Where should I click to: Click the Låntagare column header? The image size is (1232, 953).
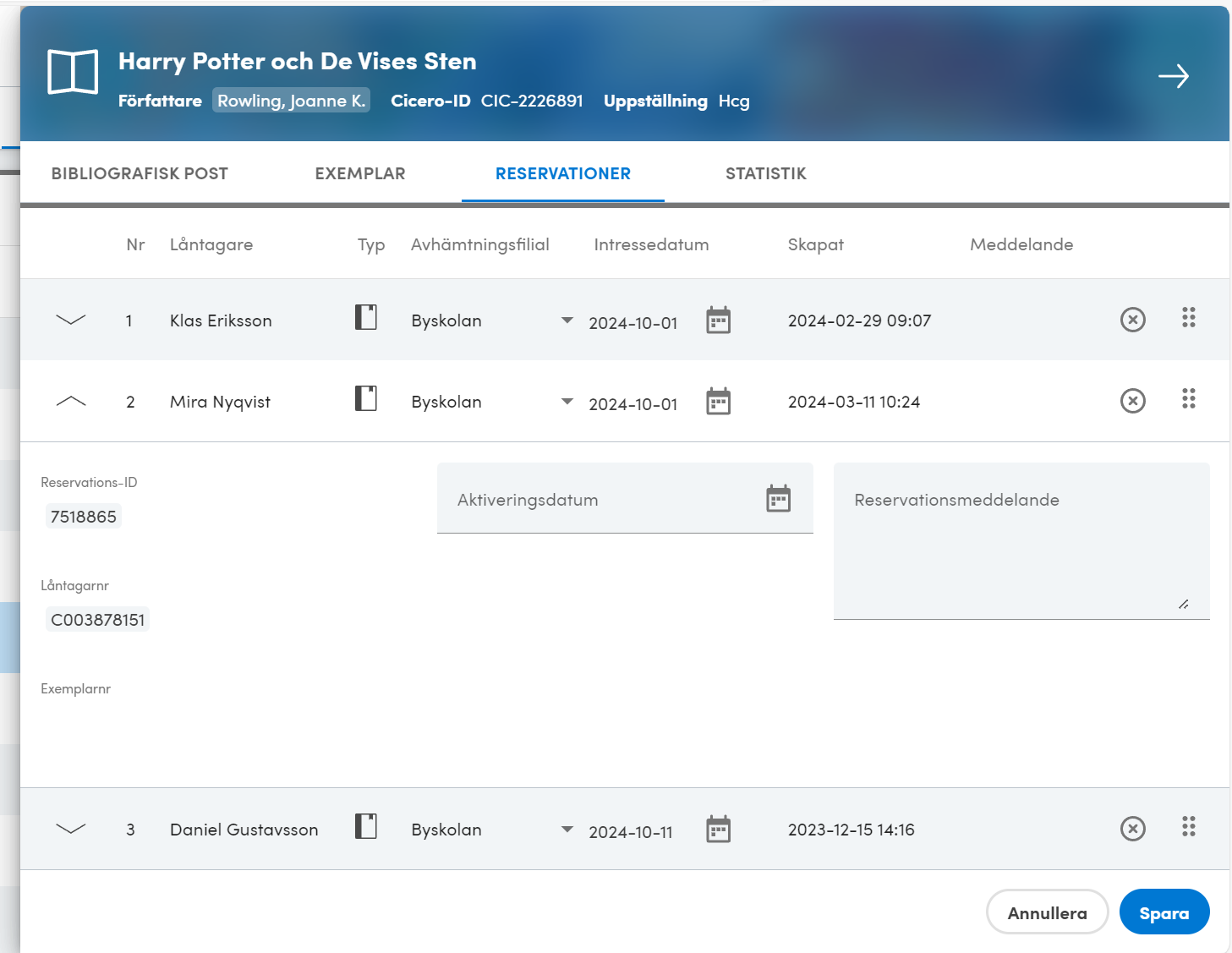tap(211, 244)
